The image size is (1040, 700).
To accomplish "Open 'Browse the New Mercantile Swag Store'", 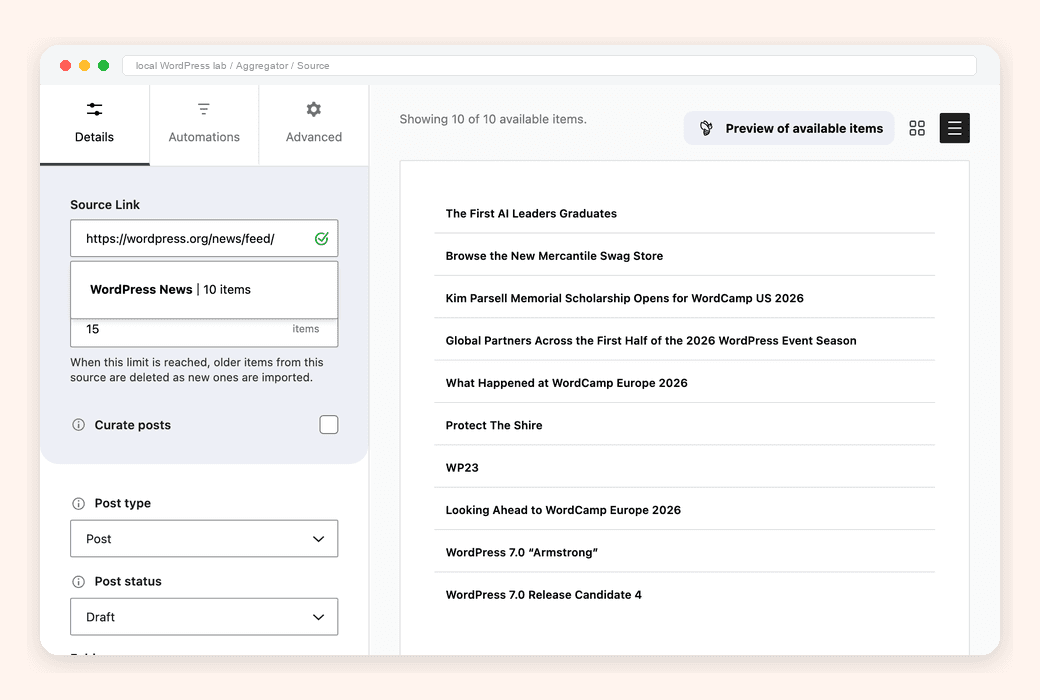I will coord(684,256).
